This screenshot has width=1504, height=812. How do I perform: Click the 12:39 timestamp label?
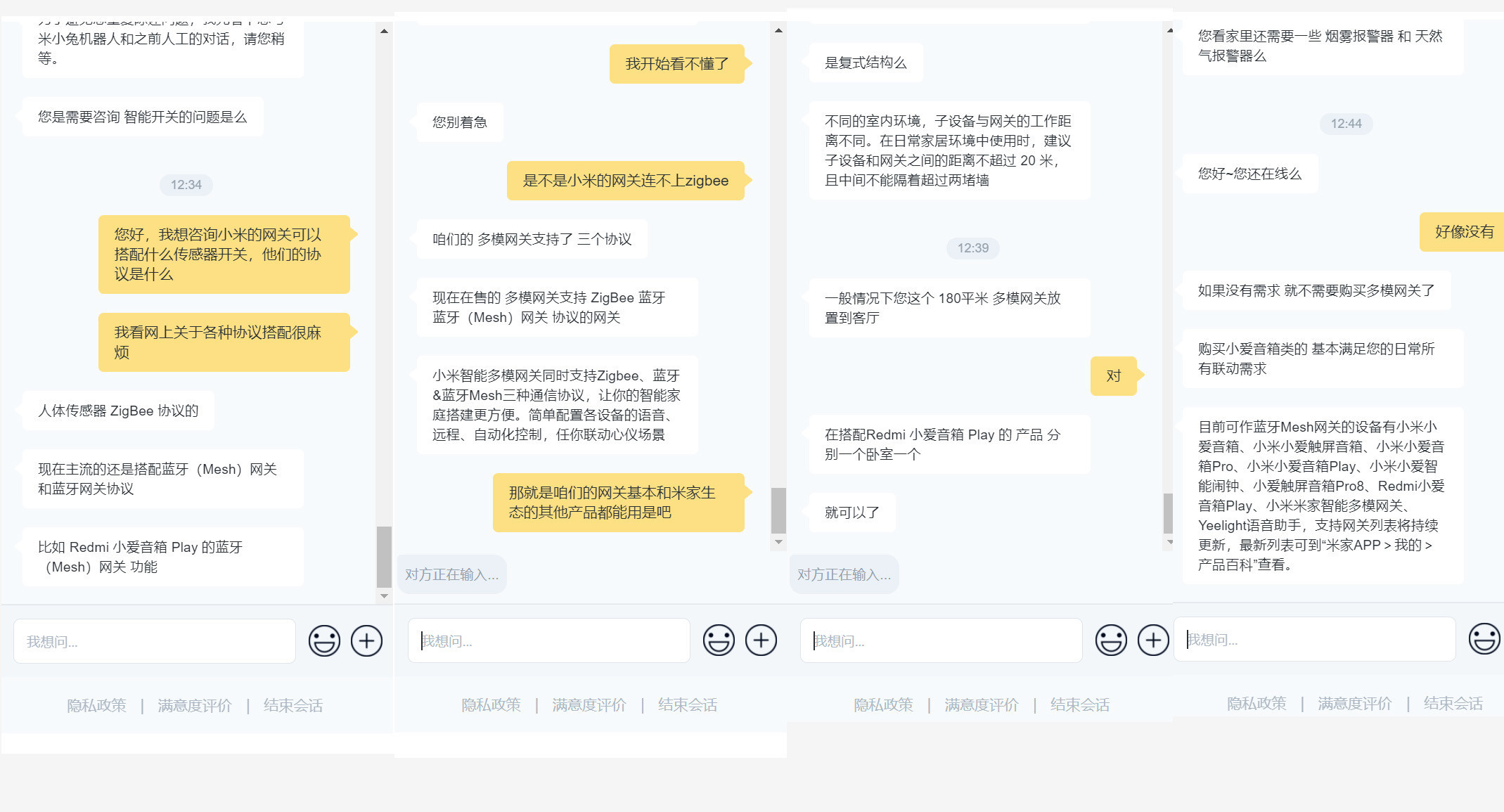pos(972,248)
